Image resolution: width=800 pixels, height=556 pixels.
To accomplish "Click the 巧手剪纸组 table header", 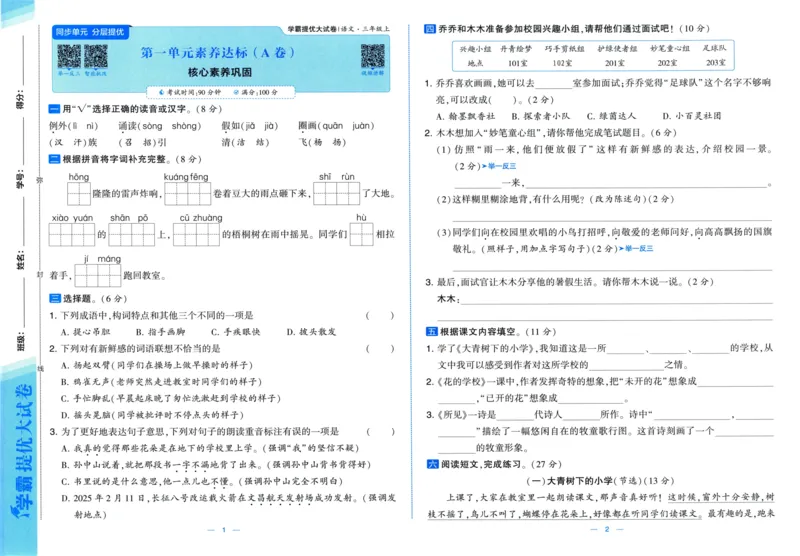I will [x=565, y=49].
